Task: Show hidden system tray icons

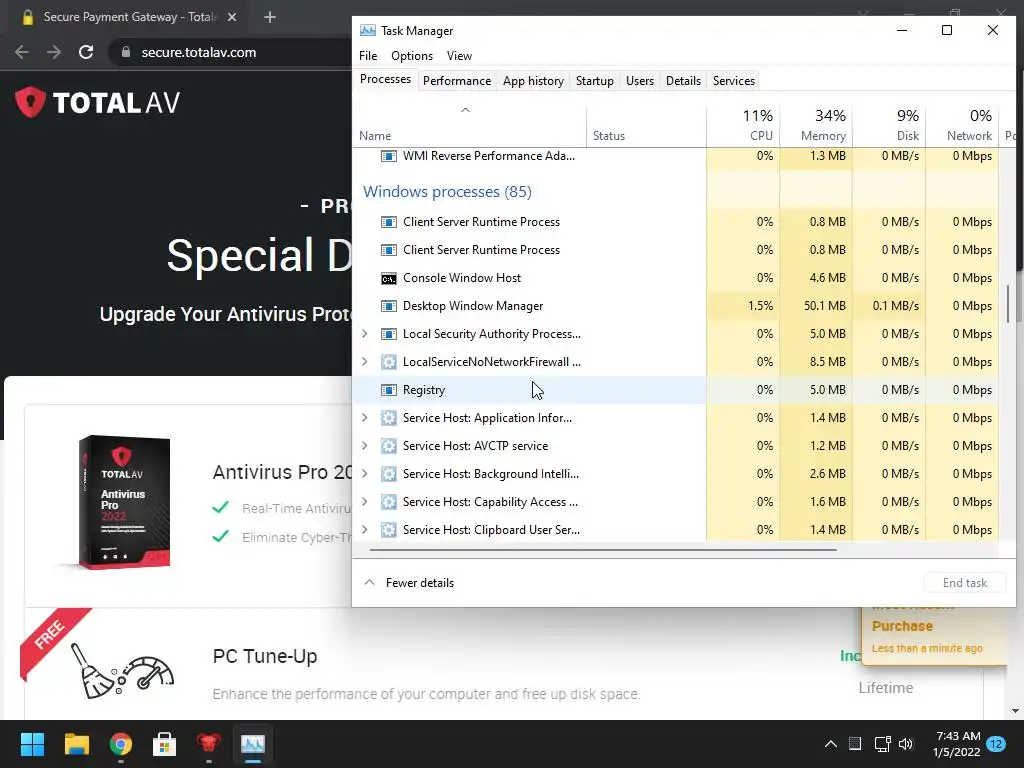Action: 831,744
